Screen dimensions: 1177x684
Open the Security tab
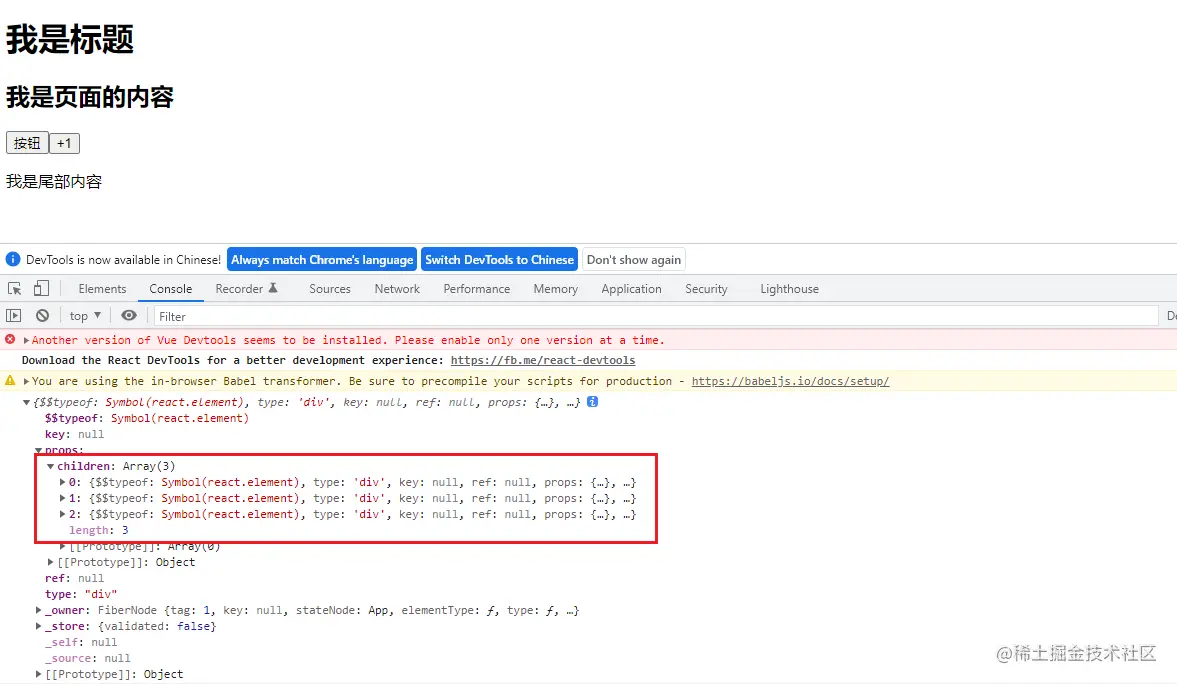click(706, 289)
